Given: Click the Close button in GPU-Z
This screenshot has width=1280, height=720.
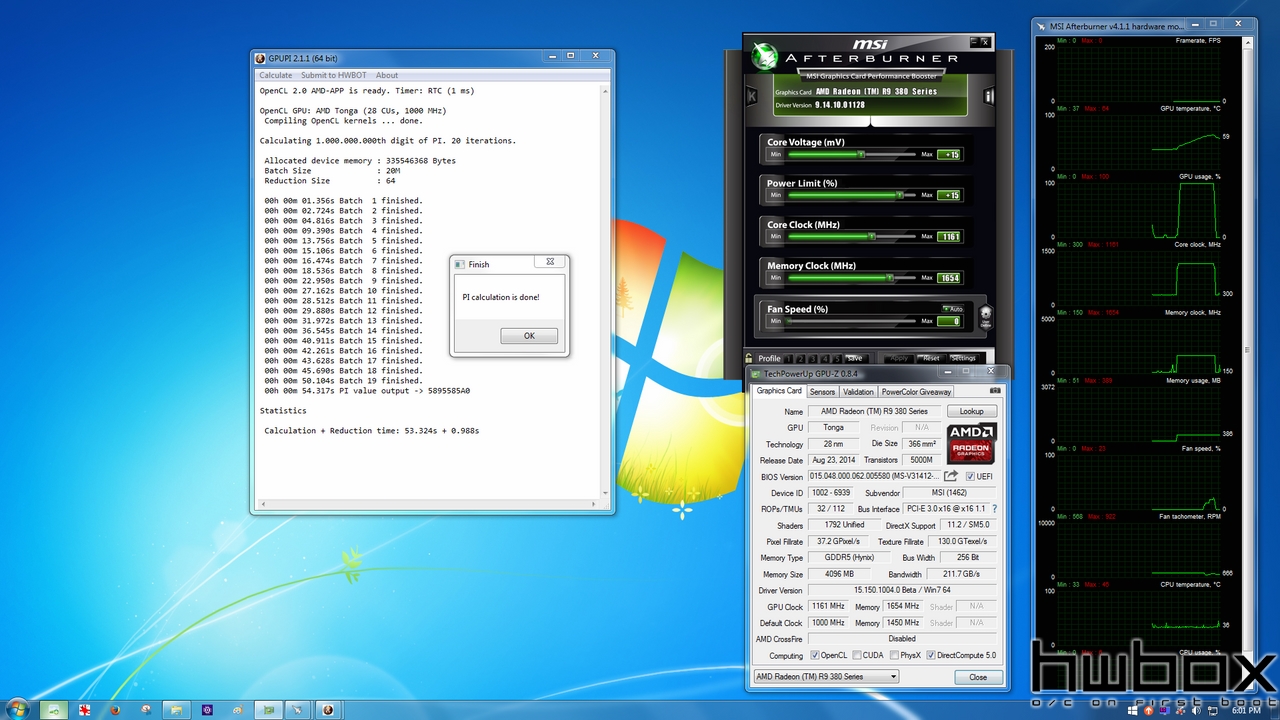Looking at the screenshot, I should (x=978, y=677).
